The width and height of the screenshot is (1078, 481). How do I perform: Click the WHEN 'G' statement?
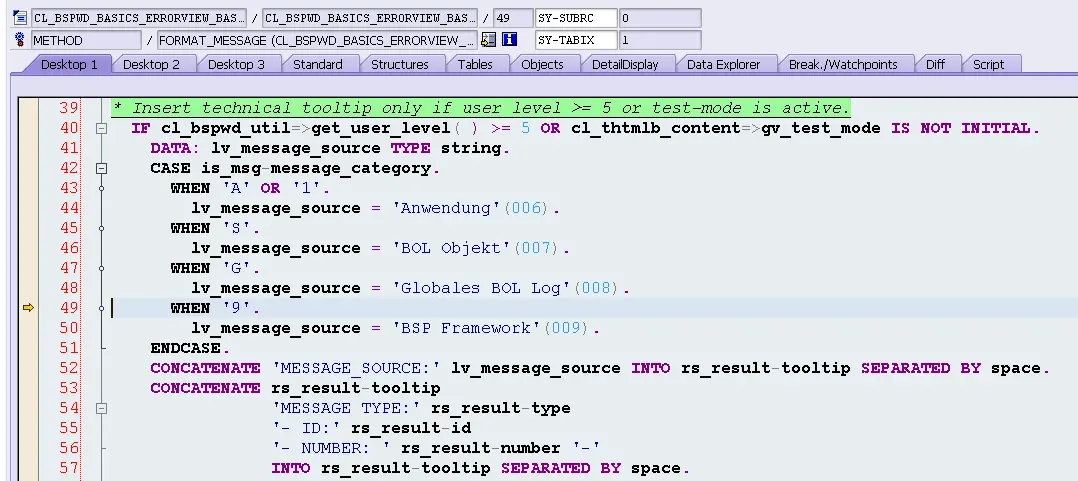(216, 268)
